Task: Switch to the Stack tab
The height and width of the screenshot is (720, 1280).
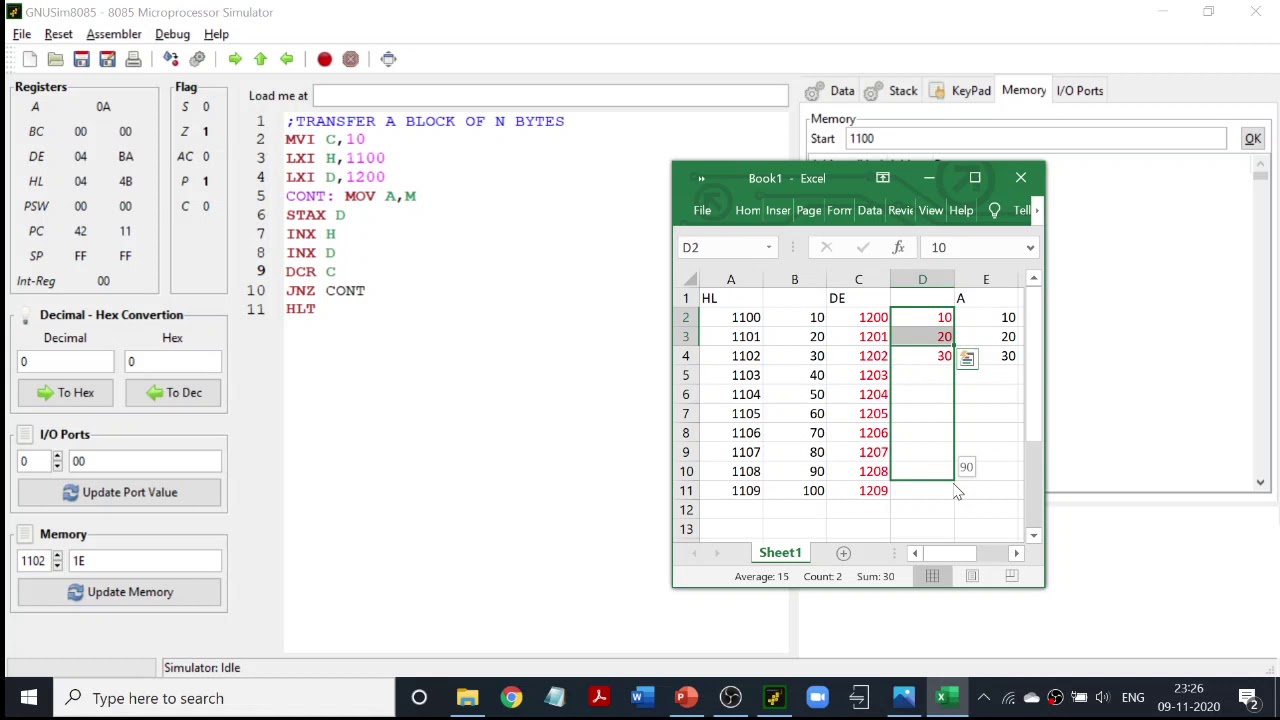Action: click(891, 91)
